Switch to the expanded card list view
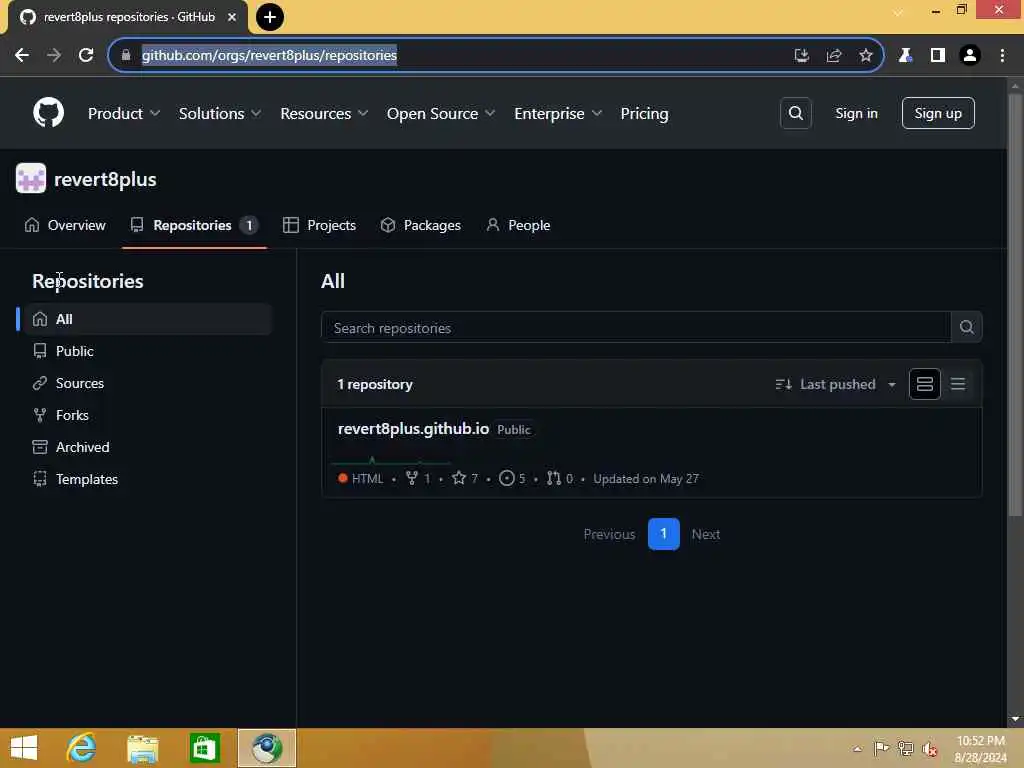The height and width of the screenshot is (768, 1024). pos(924,384)
